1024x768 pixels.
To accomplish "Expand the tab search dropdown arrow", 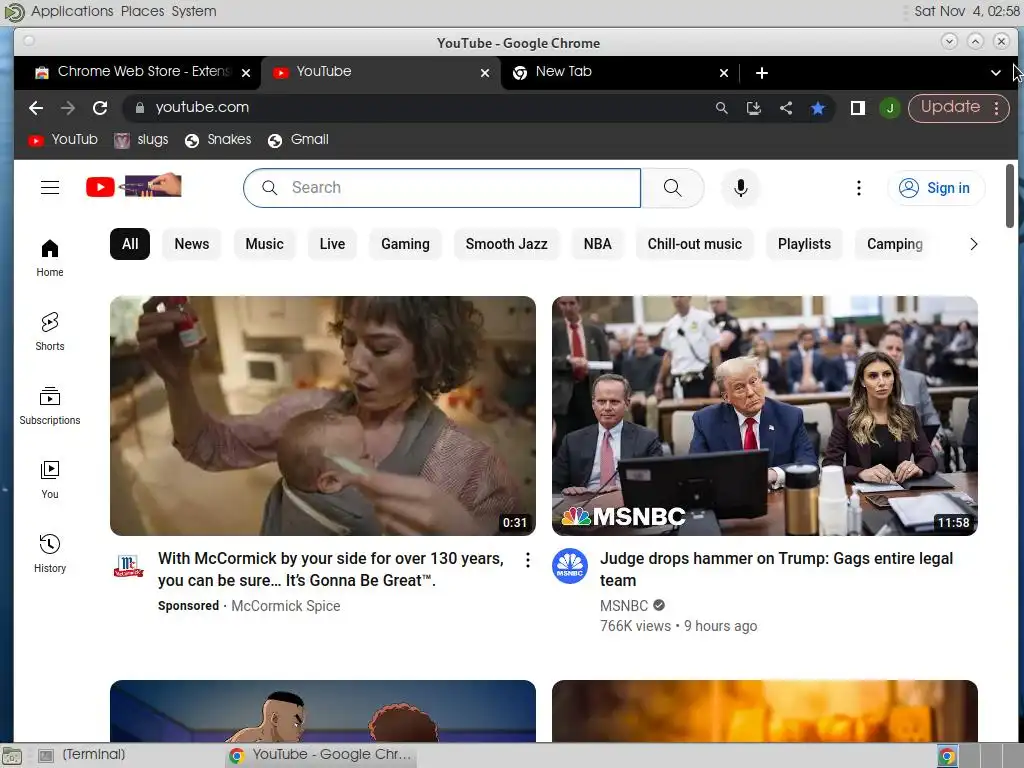I will [995, 72].
